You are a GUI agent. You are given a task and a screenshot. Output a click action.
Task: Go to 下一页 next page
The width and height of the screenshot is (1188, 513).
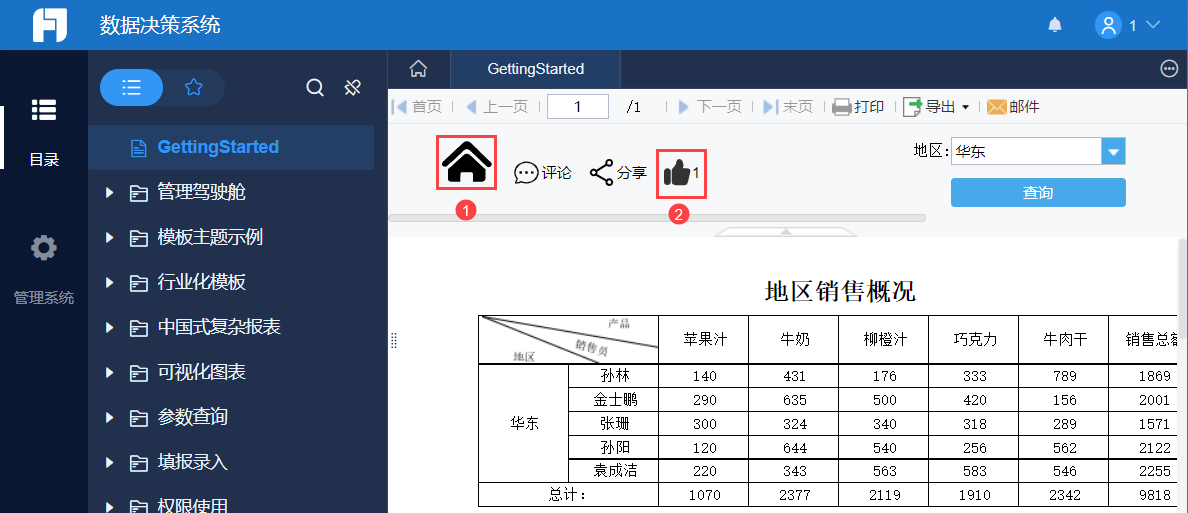tap(710, 107)
